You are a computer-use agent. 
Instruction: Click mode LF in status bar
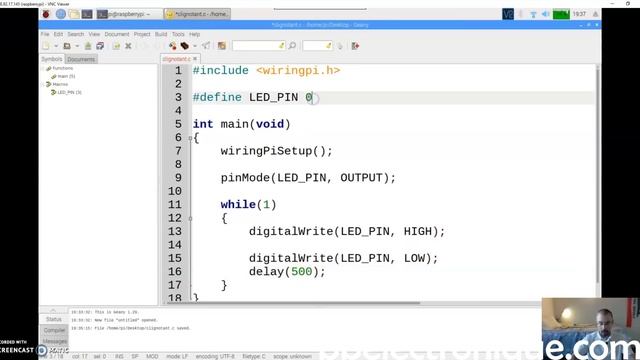coord(177,356)
